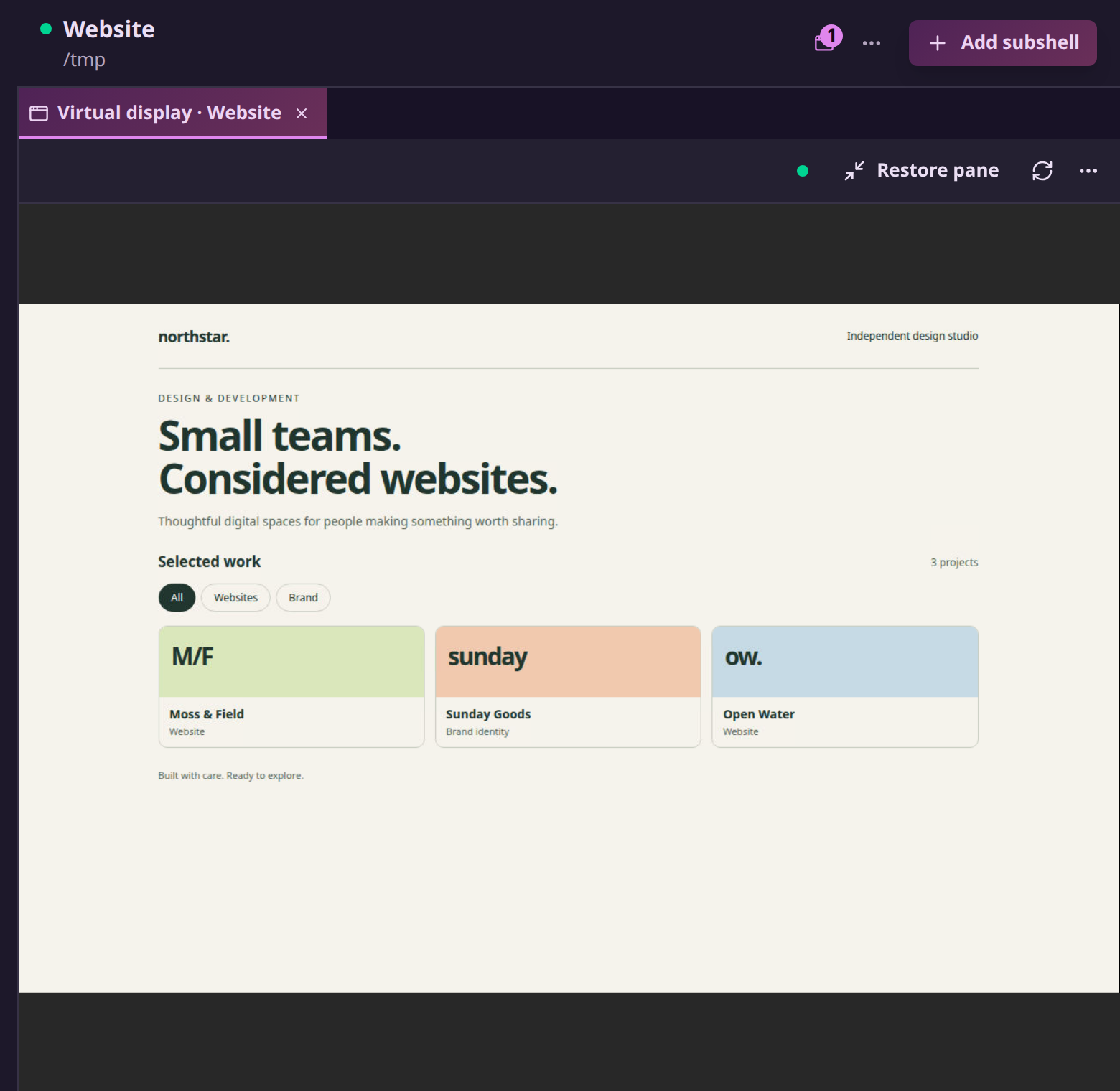This screenshot has width=1120, height=1091.
Task: Open the Sunday Goods project card
Action: [568, 687]
